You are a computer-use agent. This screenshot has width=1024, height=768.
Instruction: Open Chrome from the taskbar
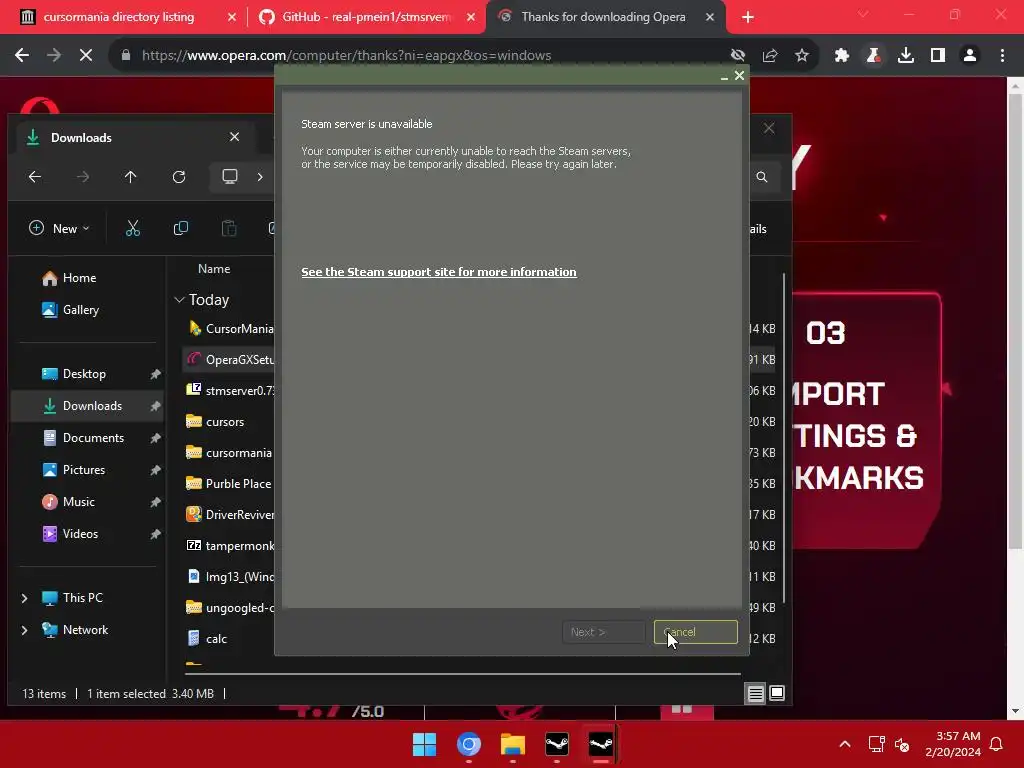[469, 744]
